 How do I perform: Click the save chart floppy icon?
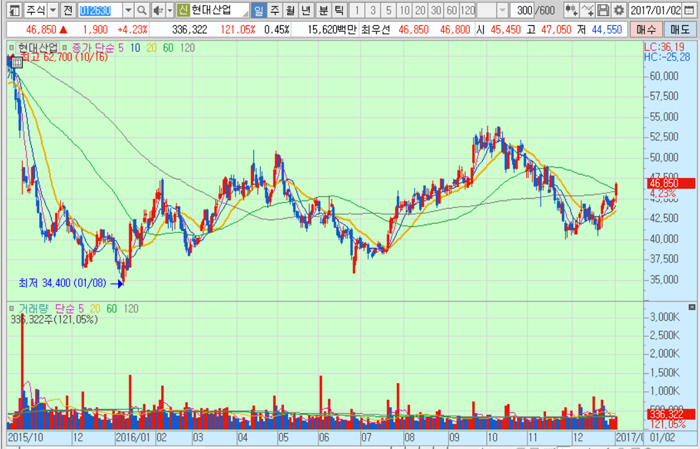click(603, 10)
